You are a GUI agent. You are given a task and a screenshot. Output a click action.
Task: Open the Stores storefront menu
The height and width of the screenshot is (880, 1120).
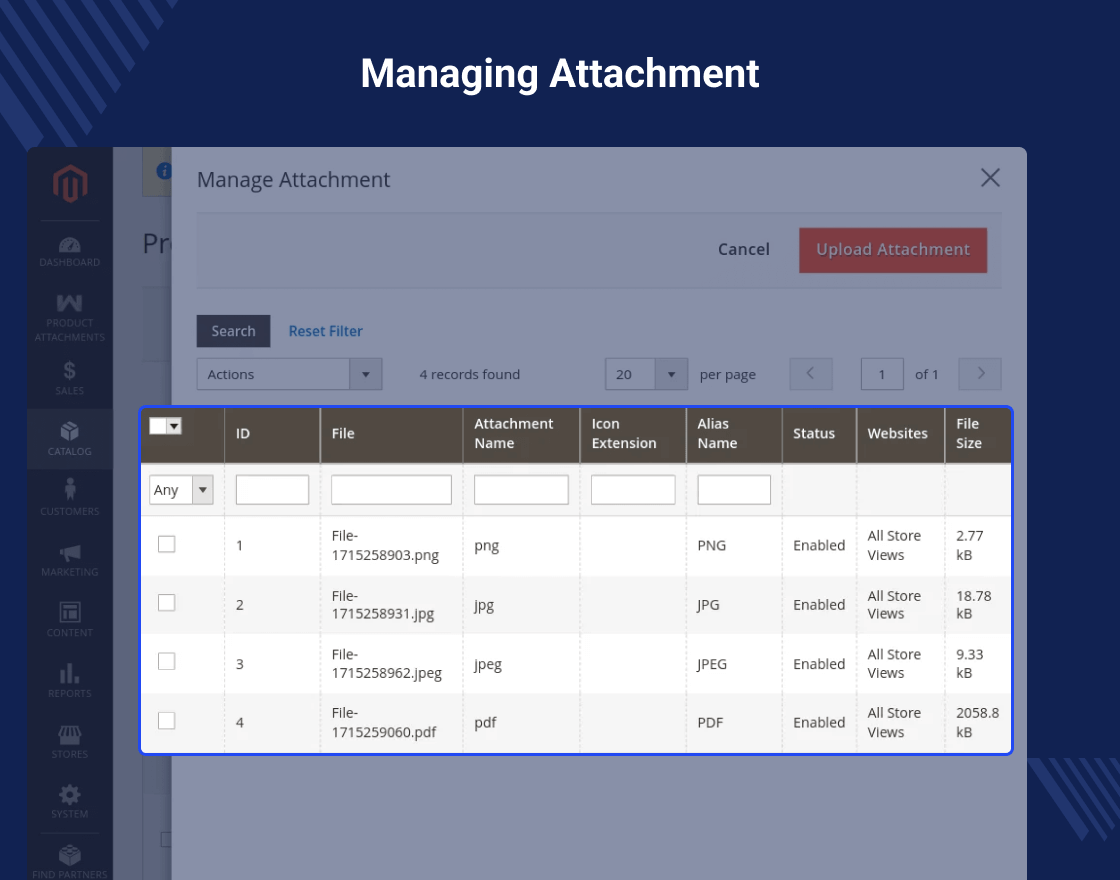(x=69, y=741)
